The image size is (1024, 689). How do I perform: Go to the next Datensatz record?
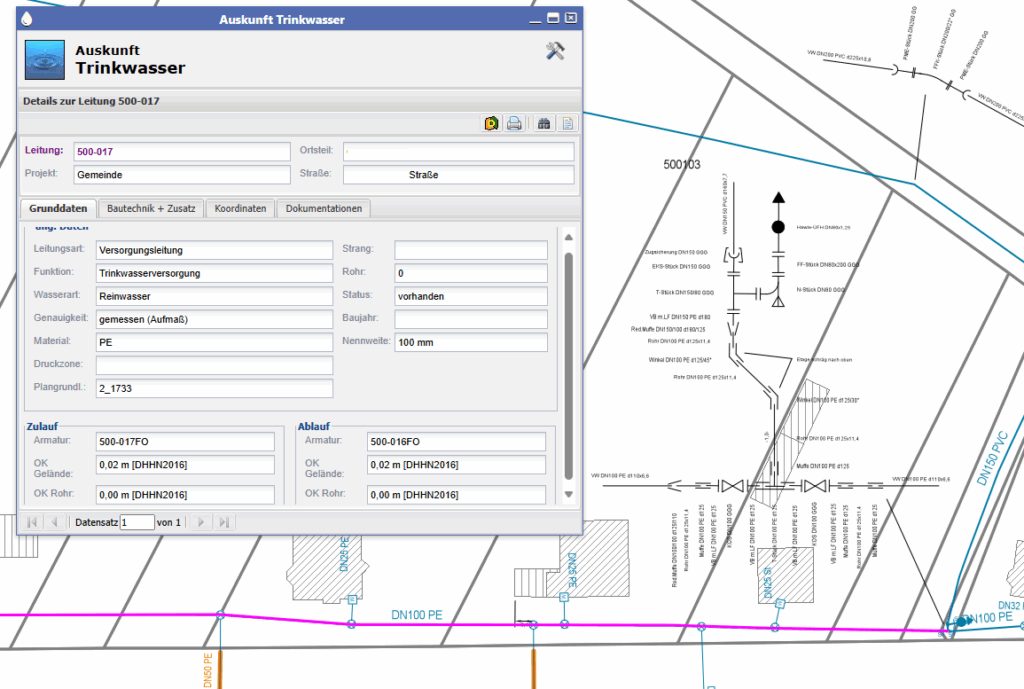click(x=201, y=522)
